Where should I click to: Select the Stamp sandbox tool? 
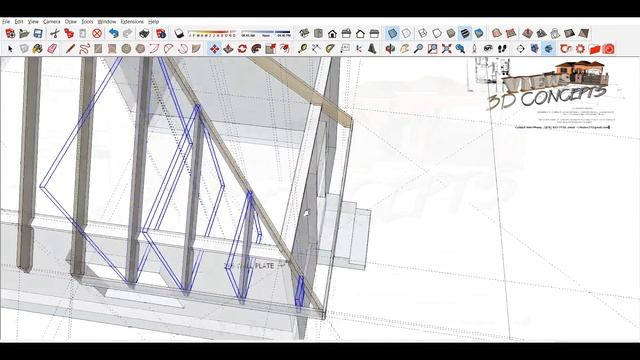[x=541, y=33]
